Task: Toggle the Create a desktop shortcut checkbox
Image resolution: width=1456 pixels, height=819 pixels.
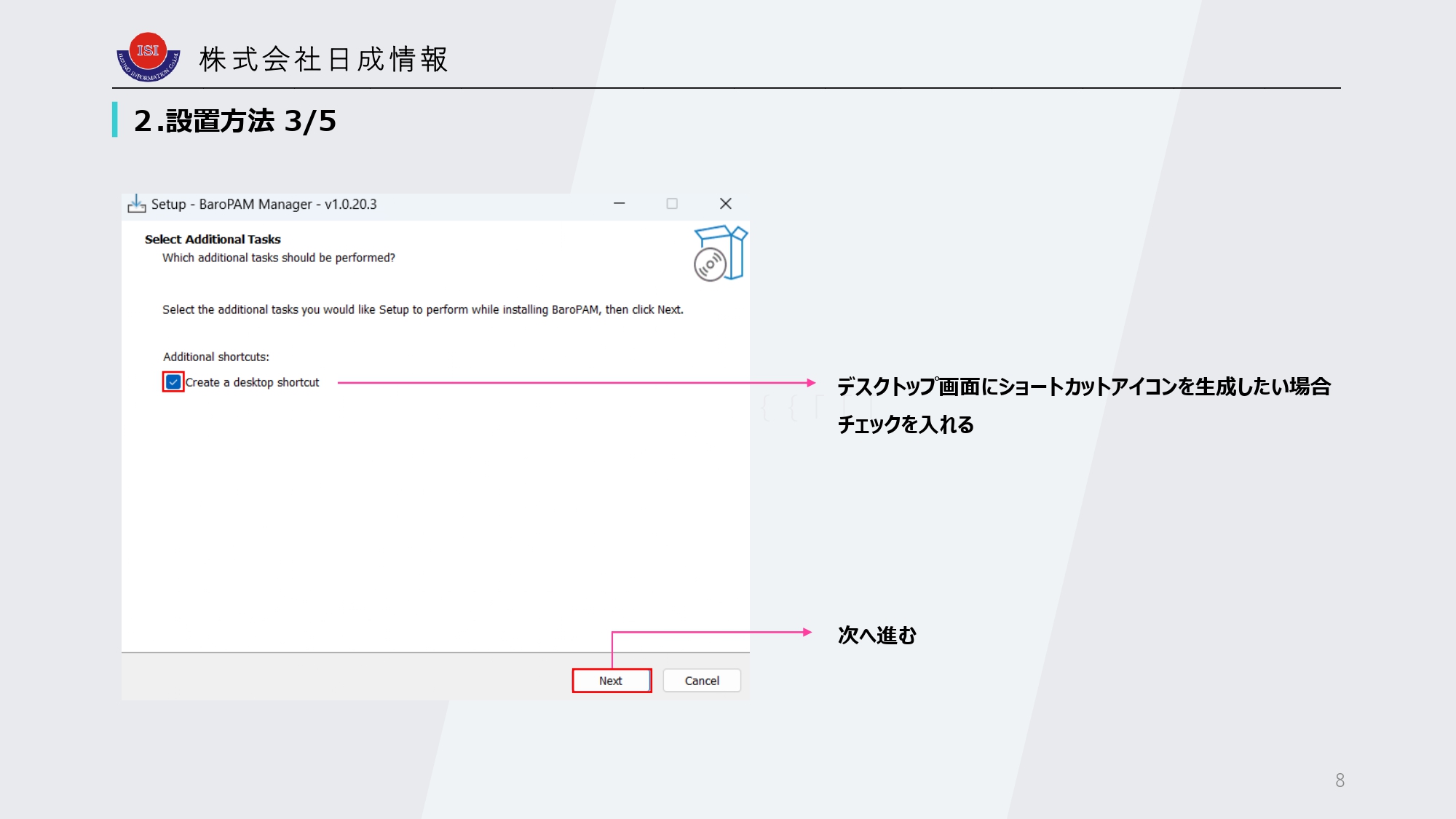Action: coord(173,382)
